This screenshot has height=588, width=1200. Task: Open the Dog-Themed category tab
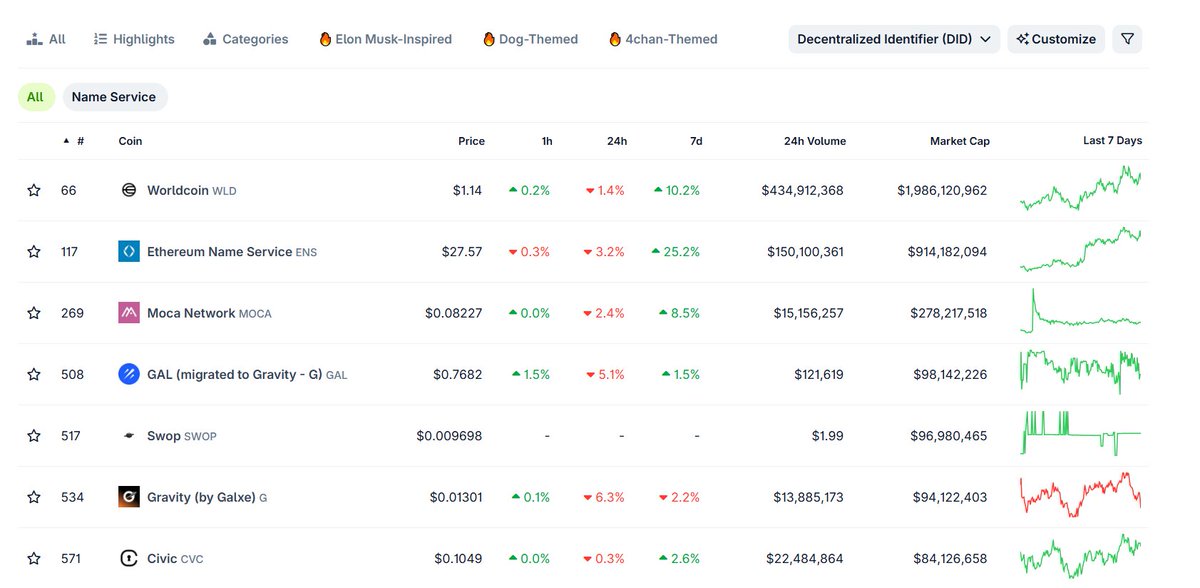[x=530, y=39]
